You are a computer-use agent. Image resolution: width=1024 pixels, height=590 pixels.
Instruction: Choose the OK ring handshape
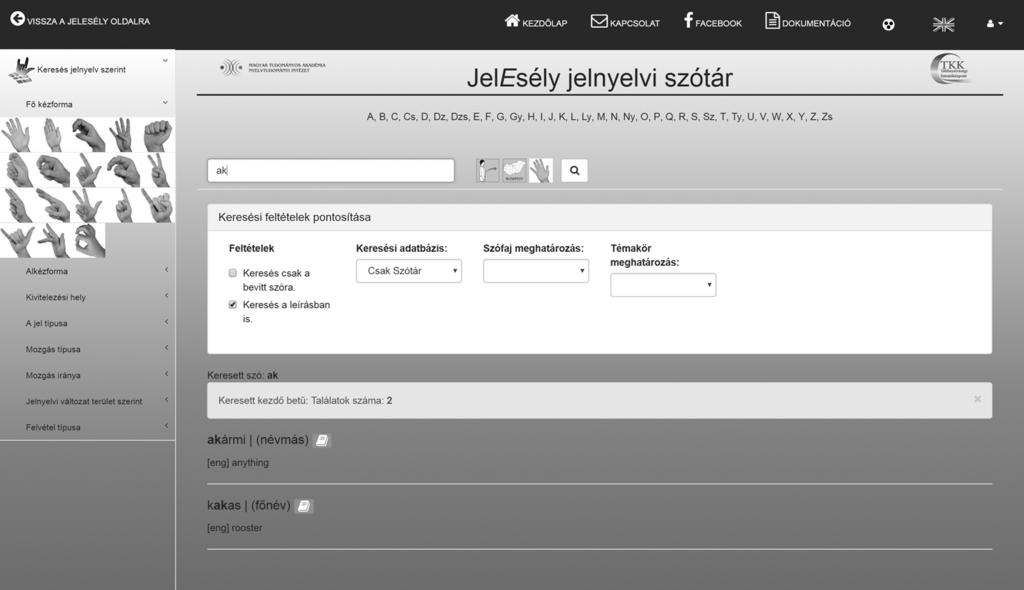pyautogui.click(x=88, y=240)
